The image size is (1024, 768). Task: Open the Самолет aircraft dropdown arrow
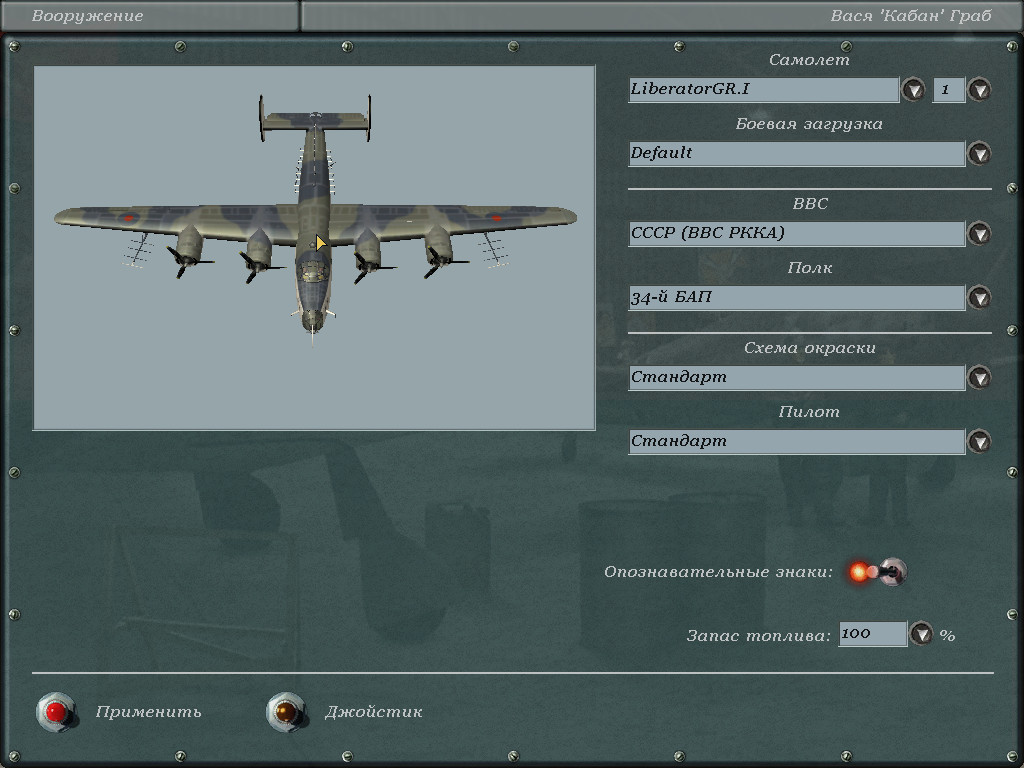[913, 89]
